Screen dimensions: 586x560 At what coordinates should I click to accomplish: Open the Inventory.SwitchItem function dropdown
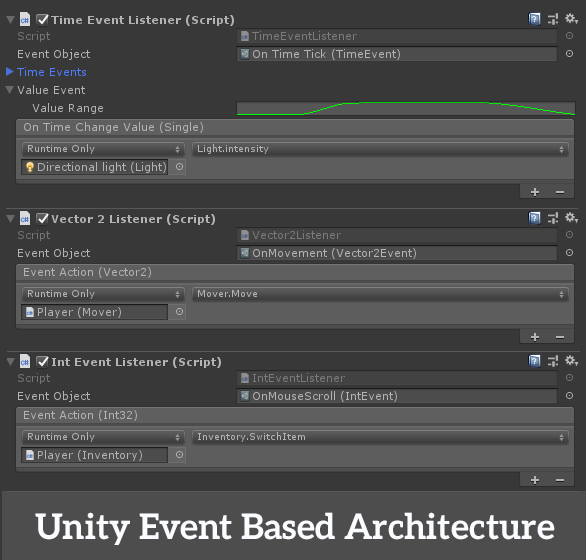coord(380,437)
